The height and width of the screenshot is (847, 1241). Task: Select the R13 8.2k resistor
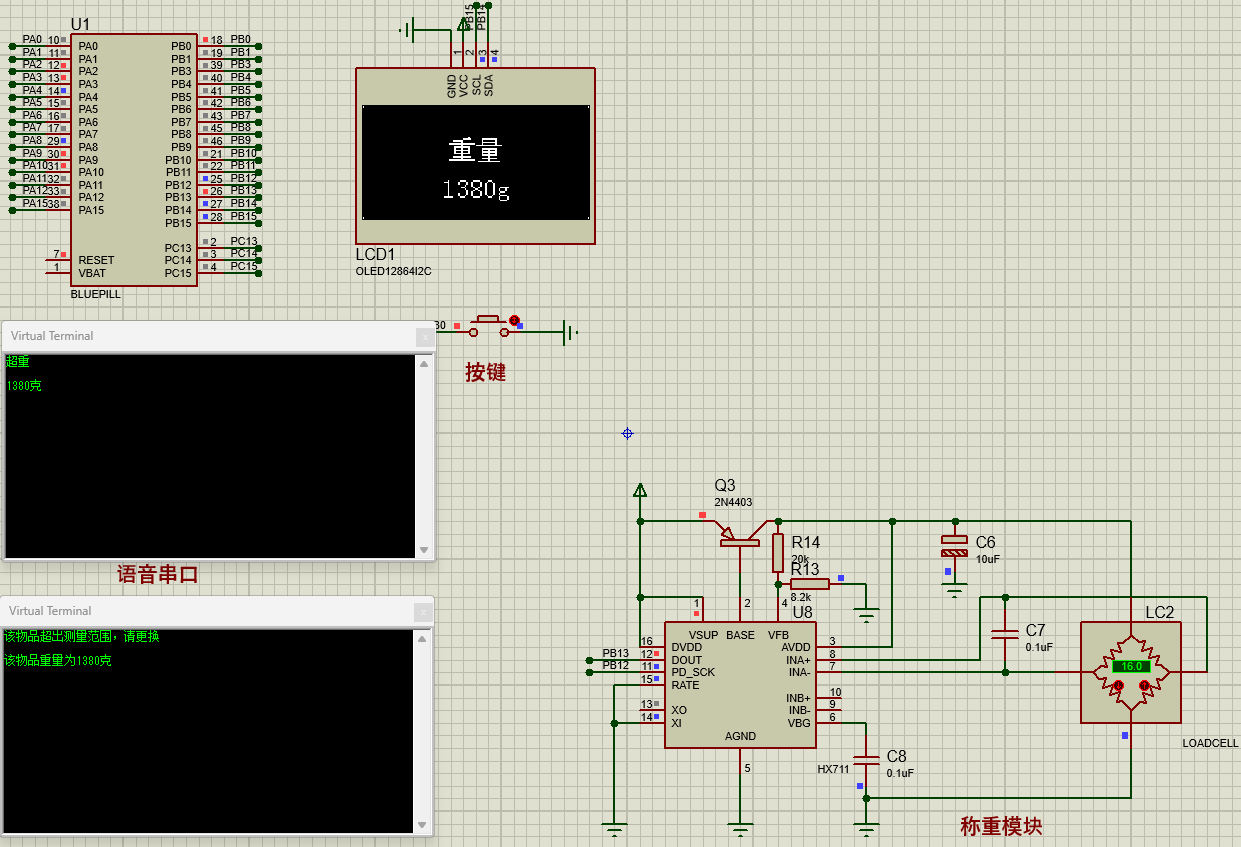coord(809,583)
